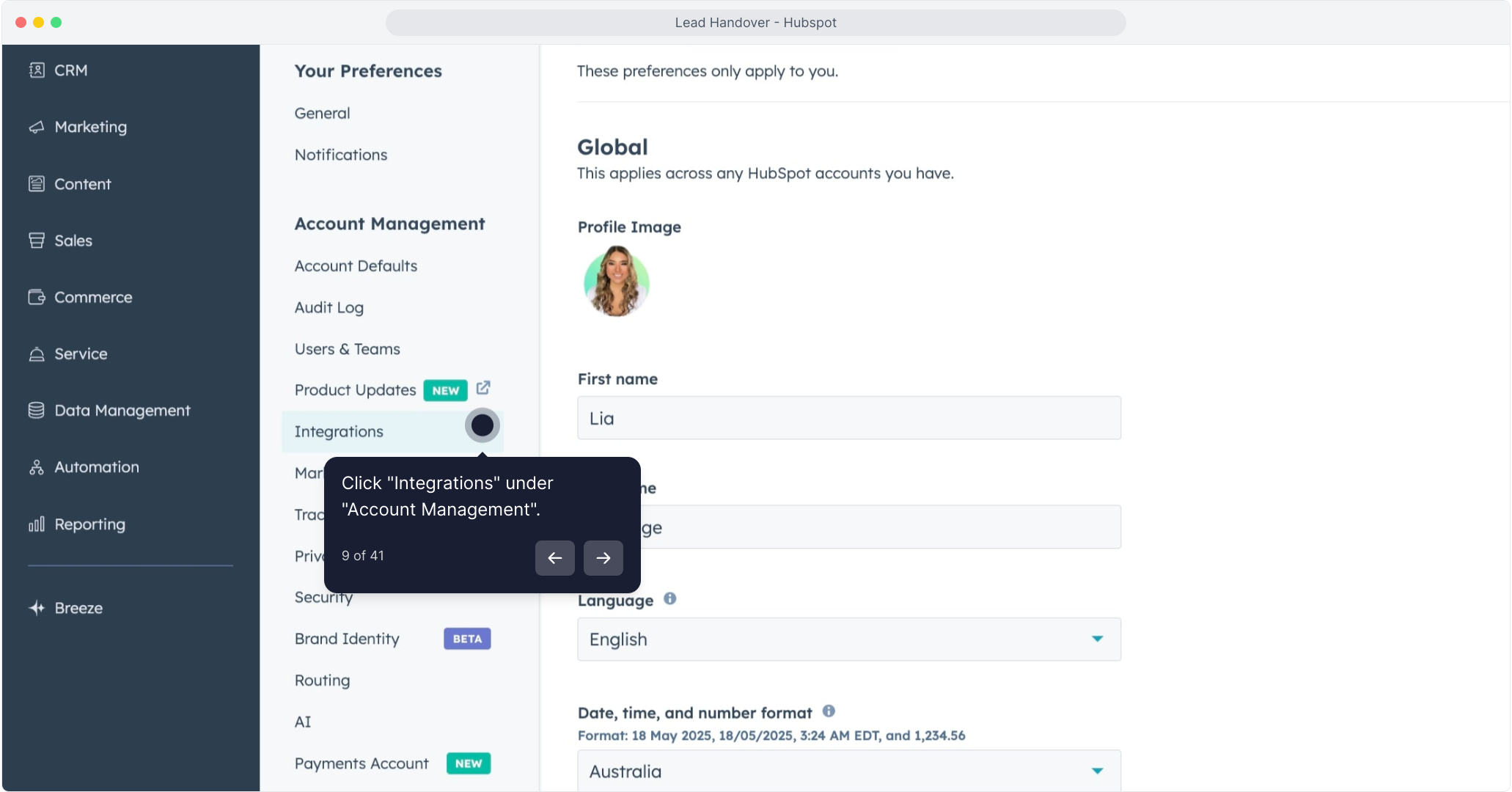Click the Data Management database icon
This screenshot has height=792, width=1512.
[37, 411]
